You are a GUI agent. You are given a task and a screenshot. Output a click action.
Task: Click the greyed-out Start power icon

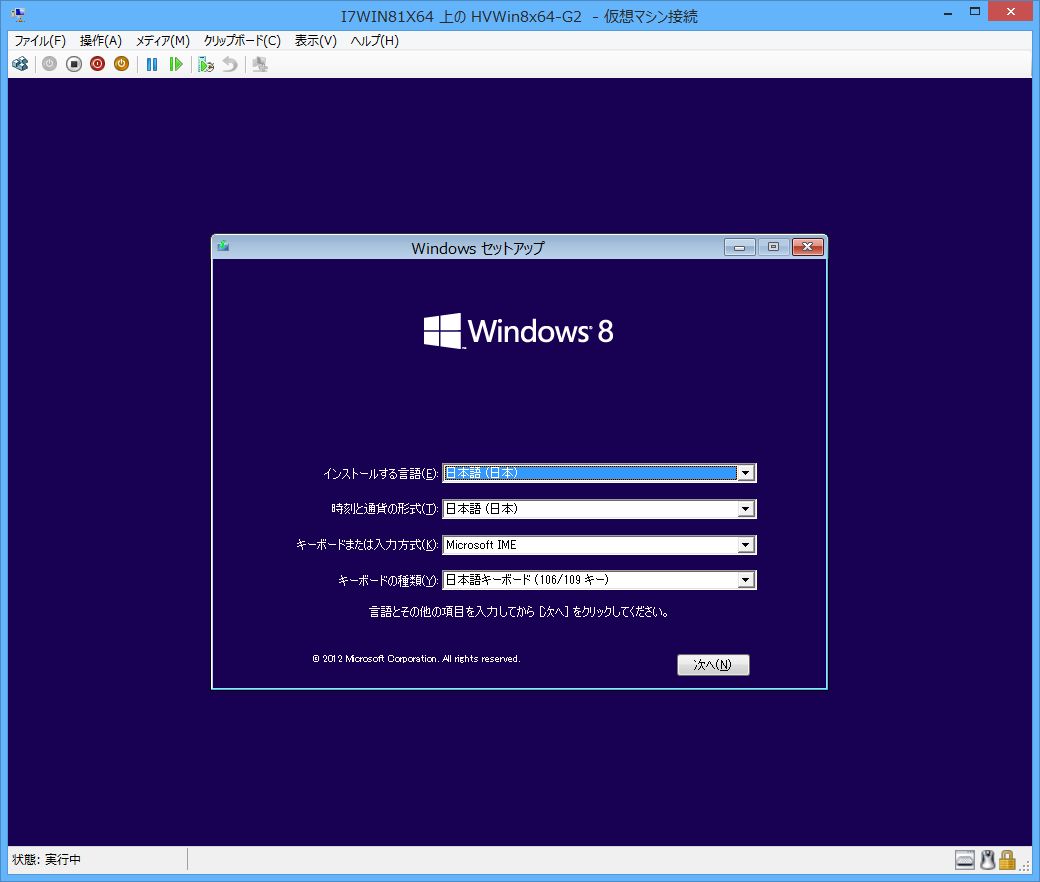(x=50, y=64)
